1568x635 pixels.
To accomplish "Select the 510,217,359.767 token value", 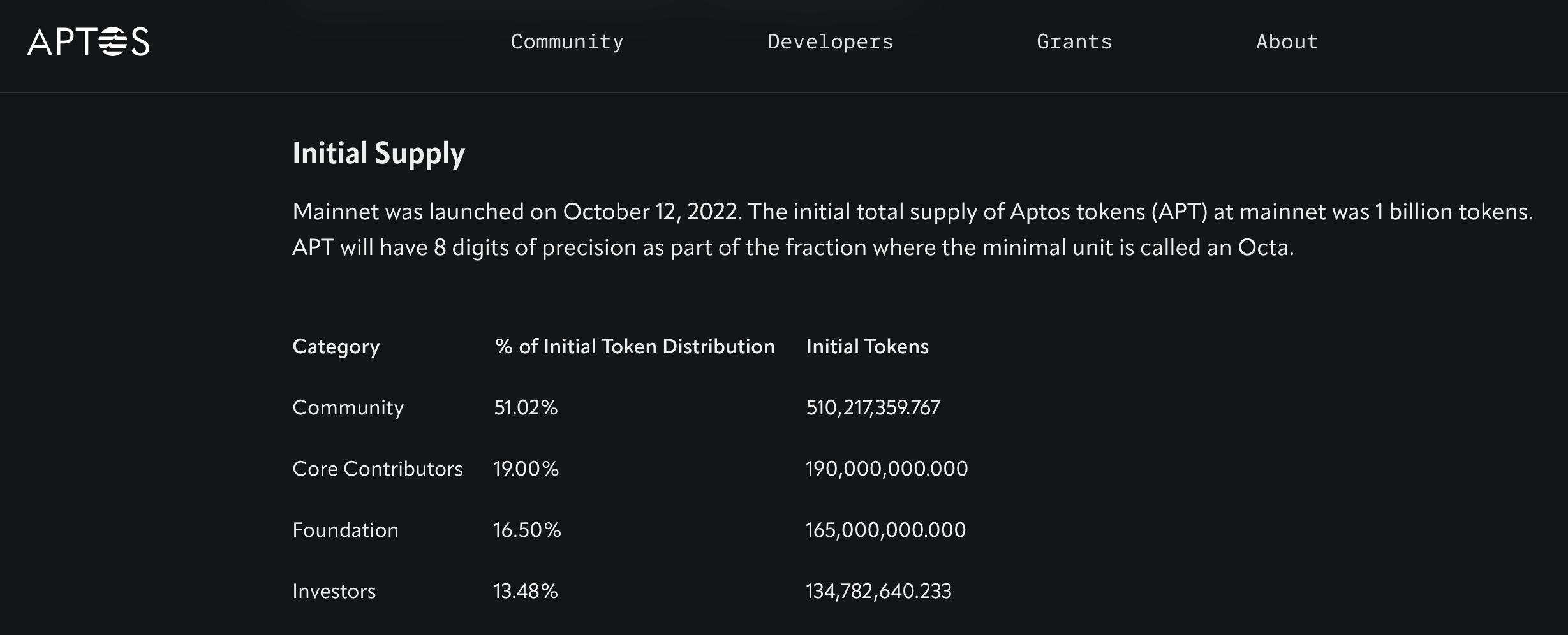I will click(x=873, y=407).
